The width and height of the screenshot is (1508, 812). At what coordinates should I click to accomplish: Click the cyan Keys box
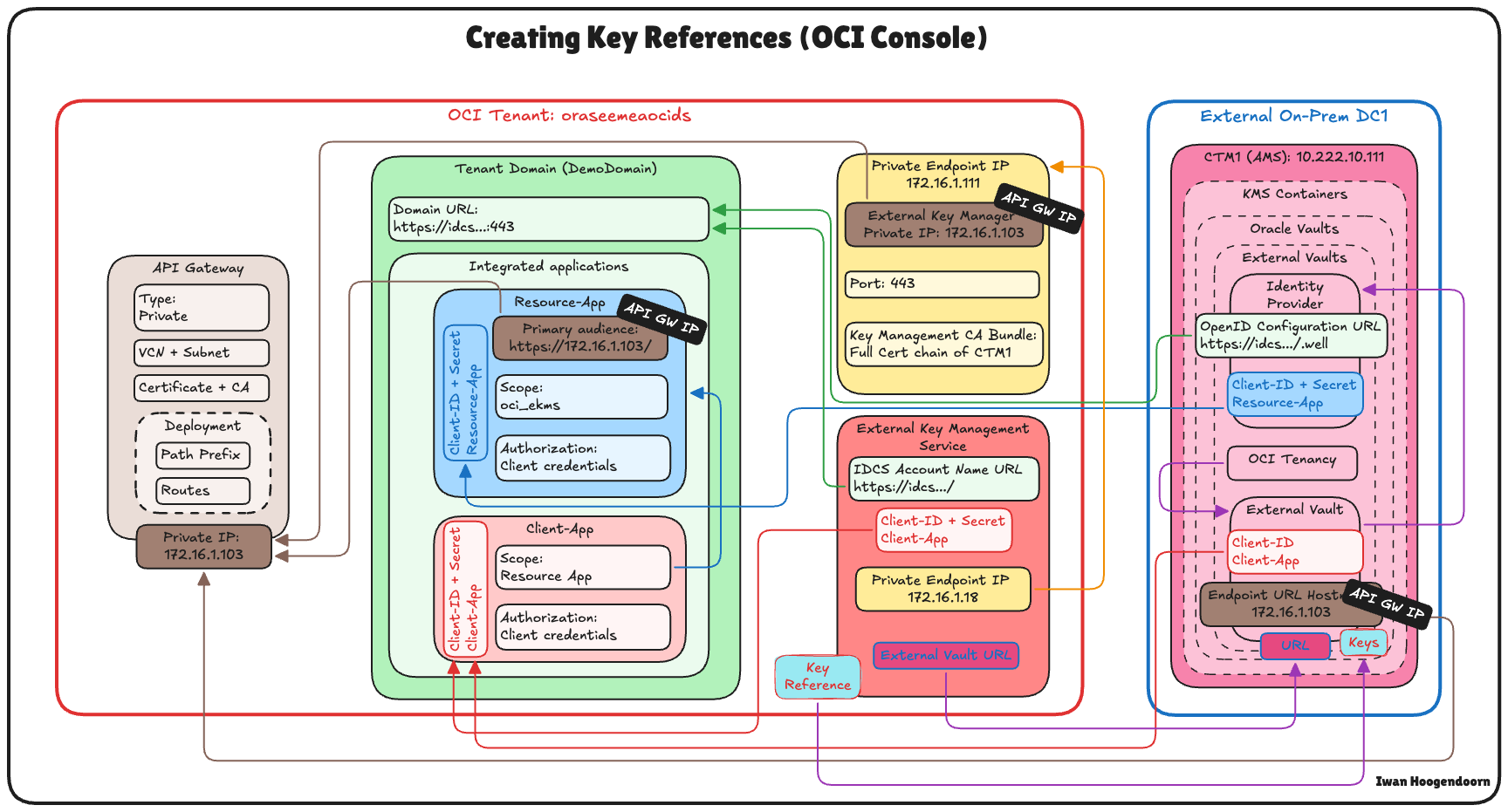pyautogui.click(x=1363, y=644)
